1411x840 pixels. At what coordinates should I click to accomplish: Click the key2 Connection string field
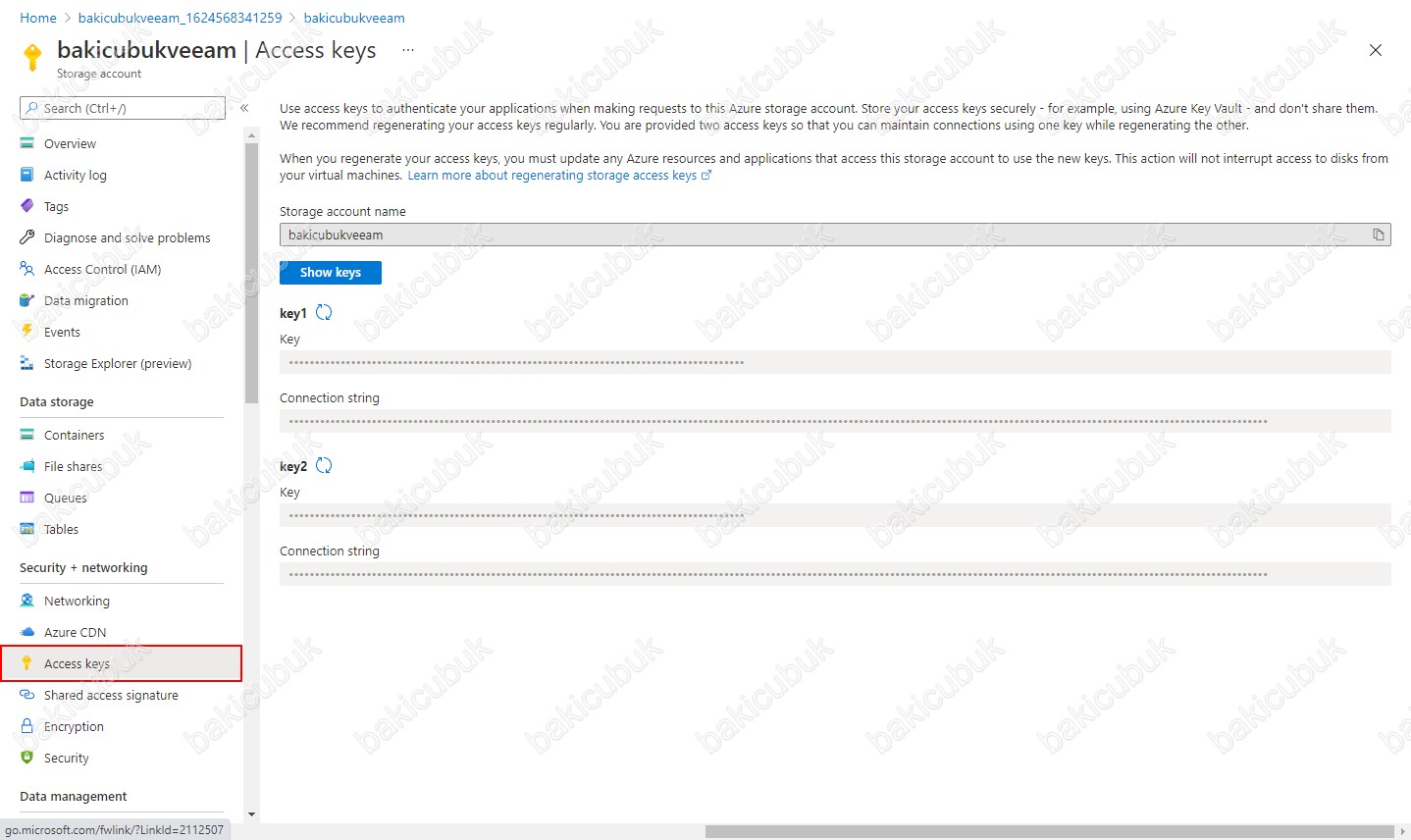(x=835, y=574)
